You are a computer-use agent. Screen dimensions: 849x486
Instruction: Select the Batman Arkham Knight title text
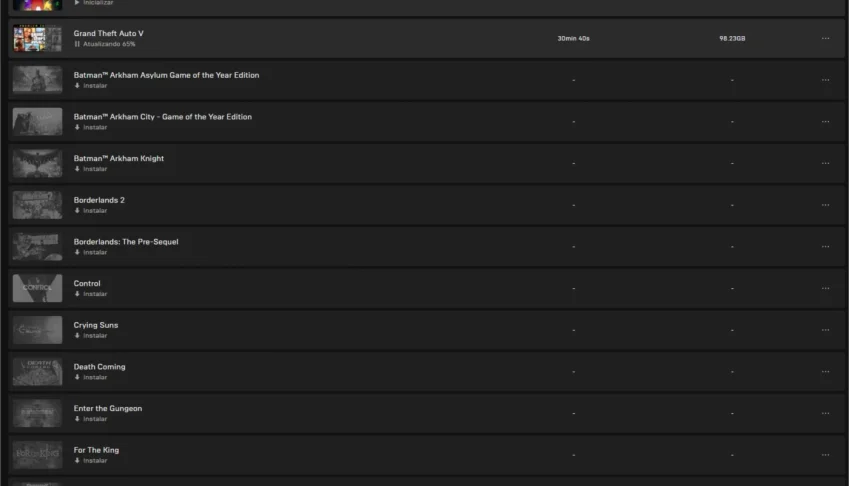pos(119,159)
